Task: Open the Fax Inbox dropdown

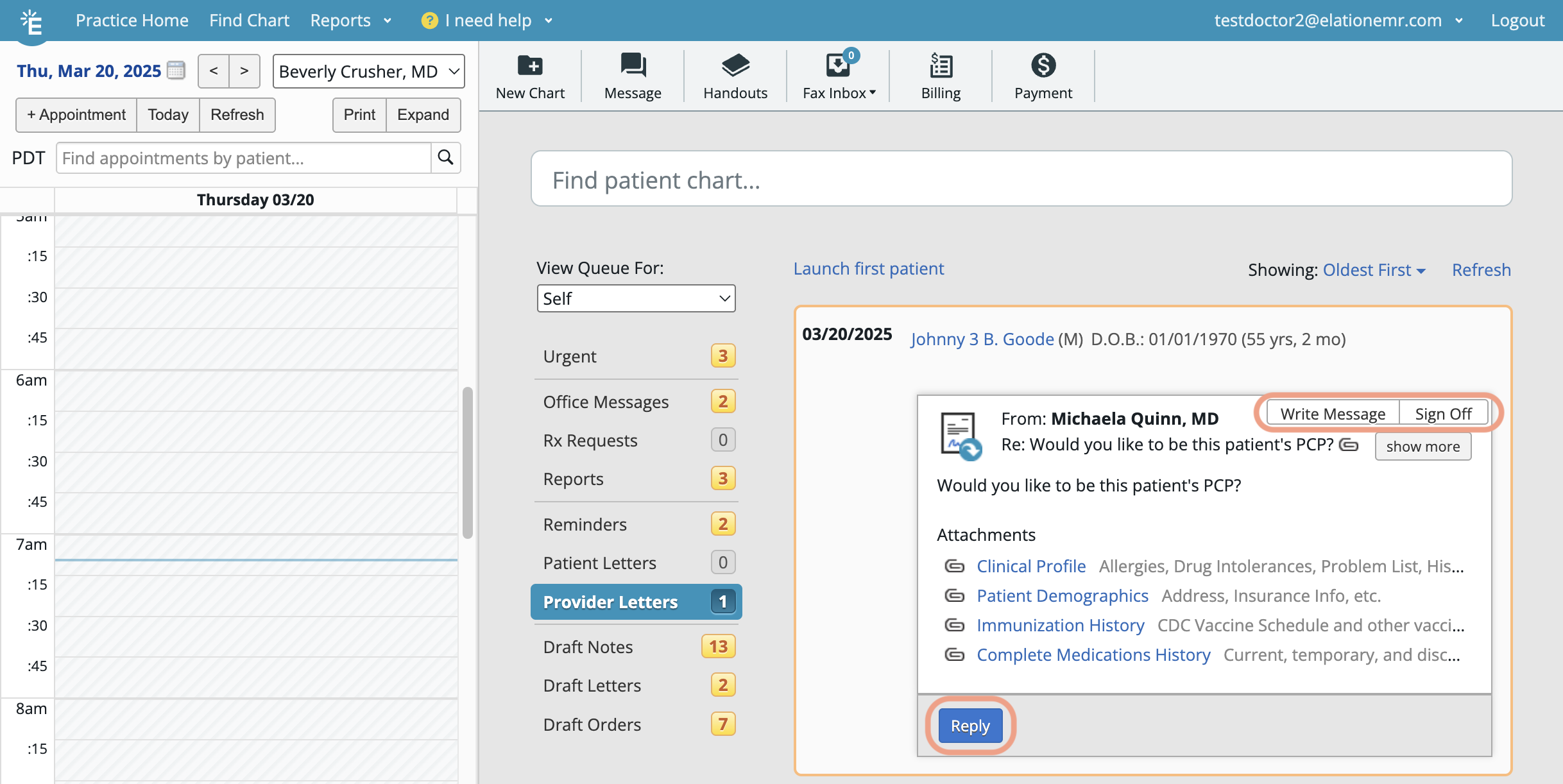Action: (x=839, y=93)
